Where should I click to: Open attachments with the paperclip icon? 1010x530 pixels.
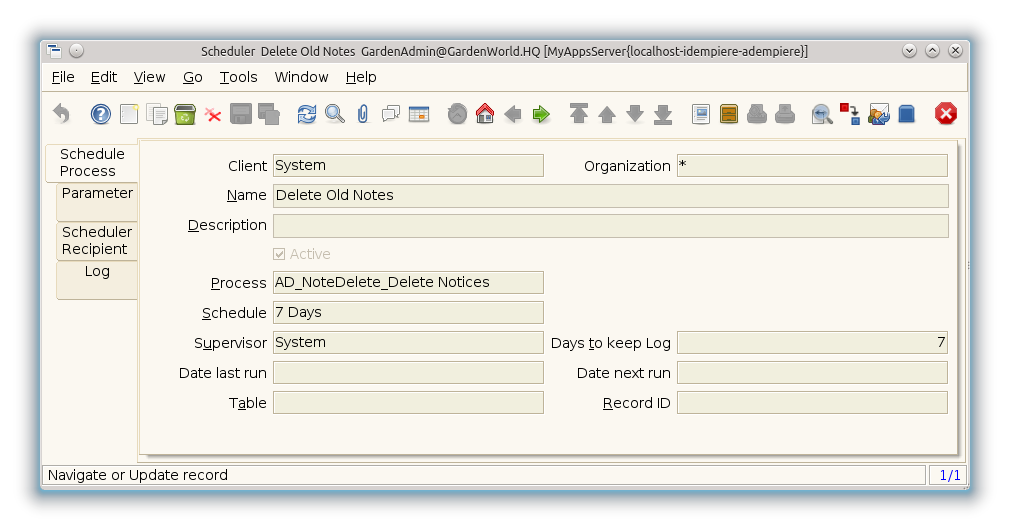(x=363, y=114)
